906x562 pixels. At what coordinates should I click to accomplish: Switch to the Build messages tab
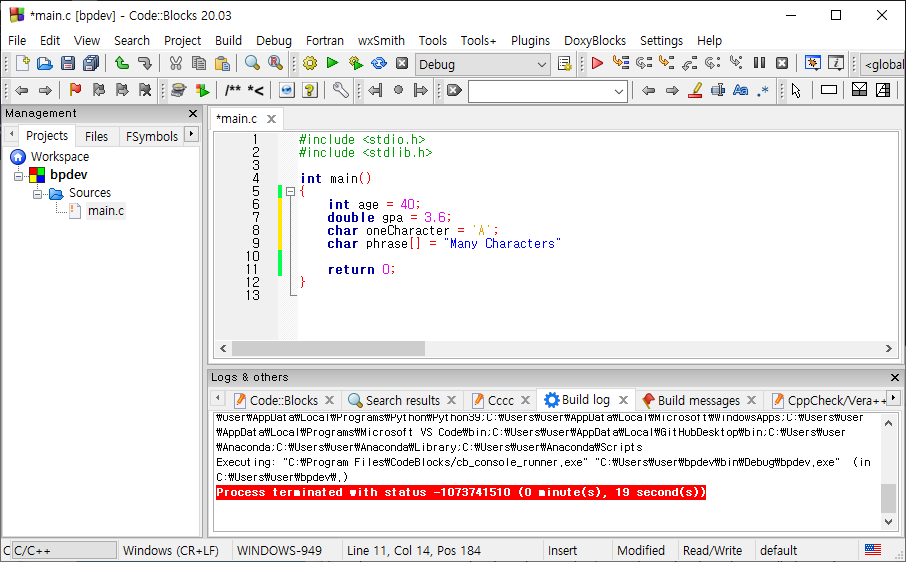(699, 400)
